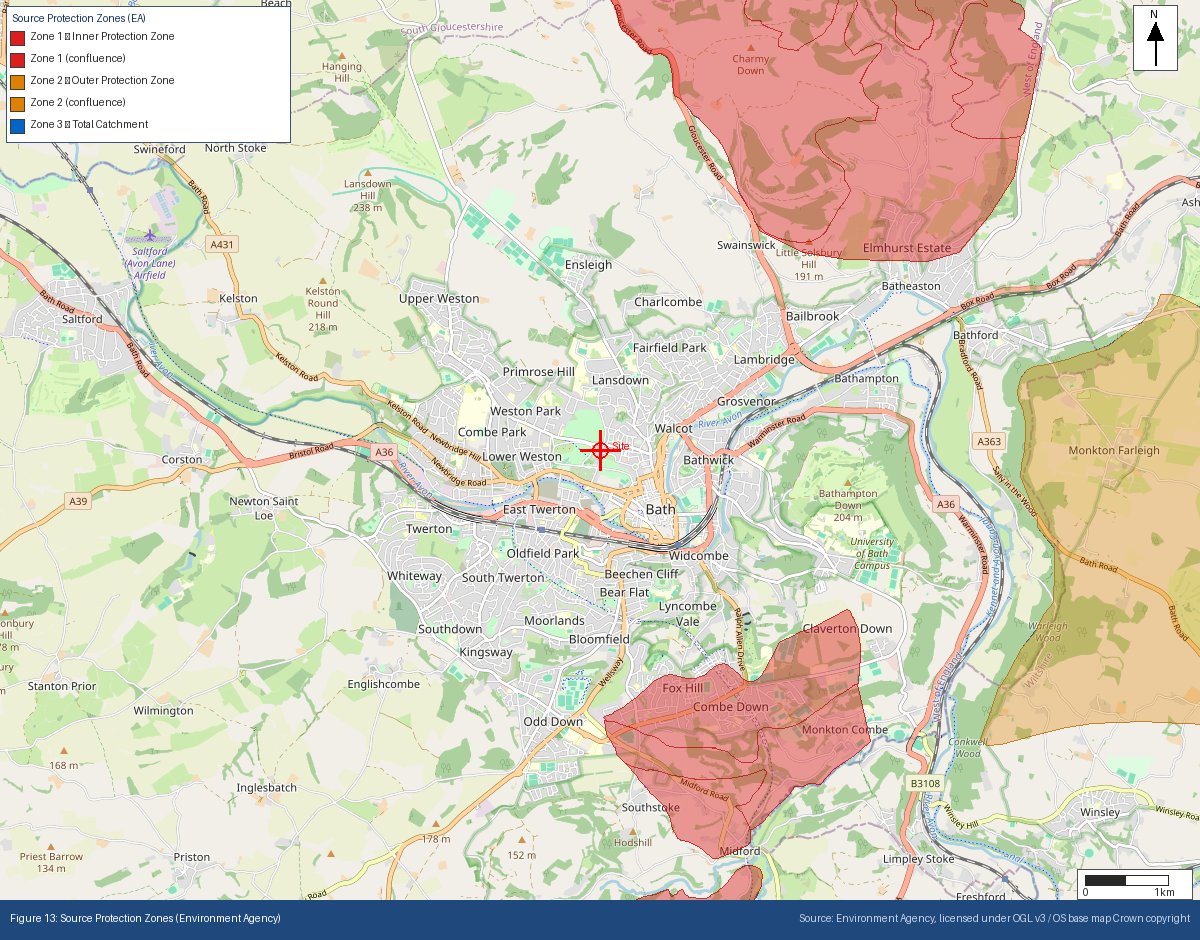Click the Kelston Round Hill peak marker
The height and width of the screenshot is (940, 1200).
coord(322,279)
